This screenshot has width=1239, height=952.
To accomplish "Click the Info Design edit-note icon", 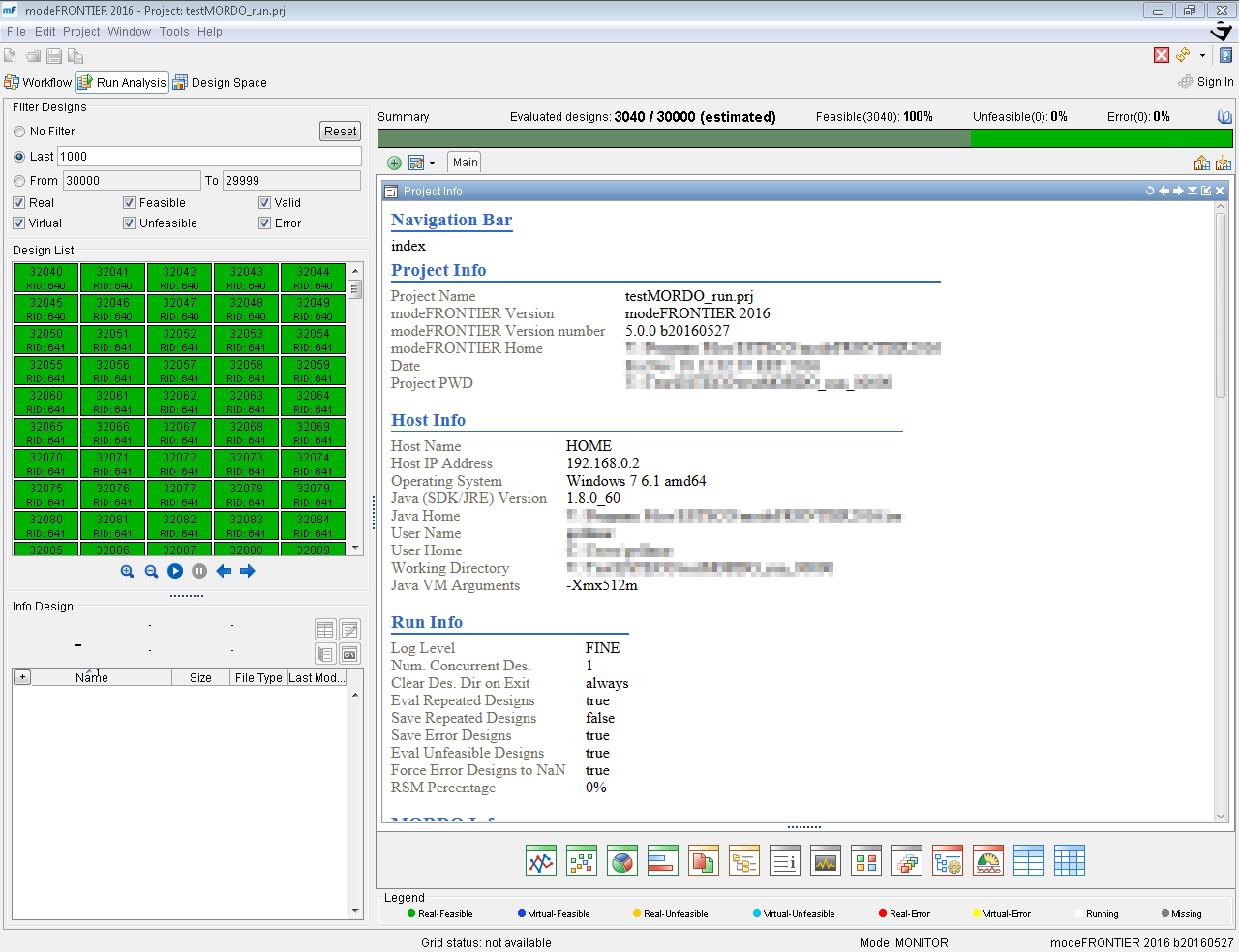I will pyautogui.click(x=349, y=630).
